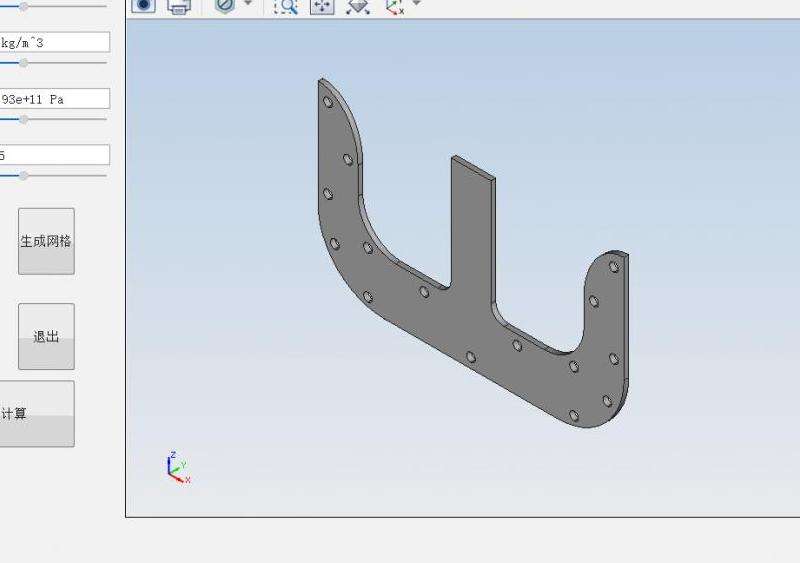
Task: Click the slider below the 93e+11 Pa field
Action: tap(54, 119)
